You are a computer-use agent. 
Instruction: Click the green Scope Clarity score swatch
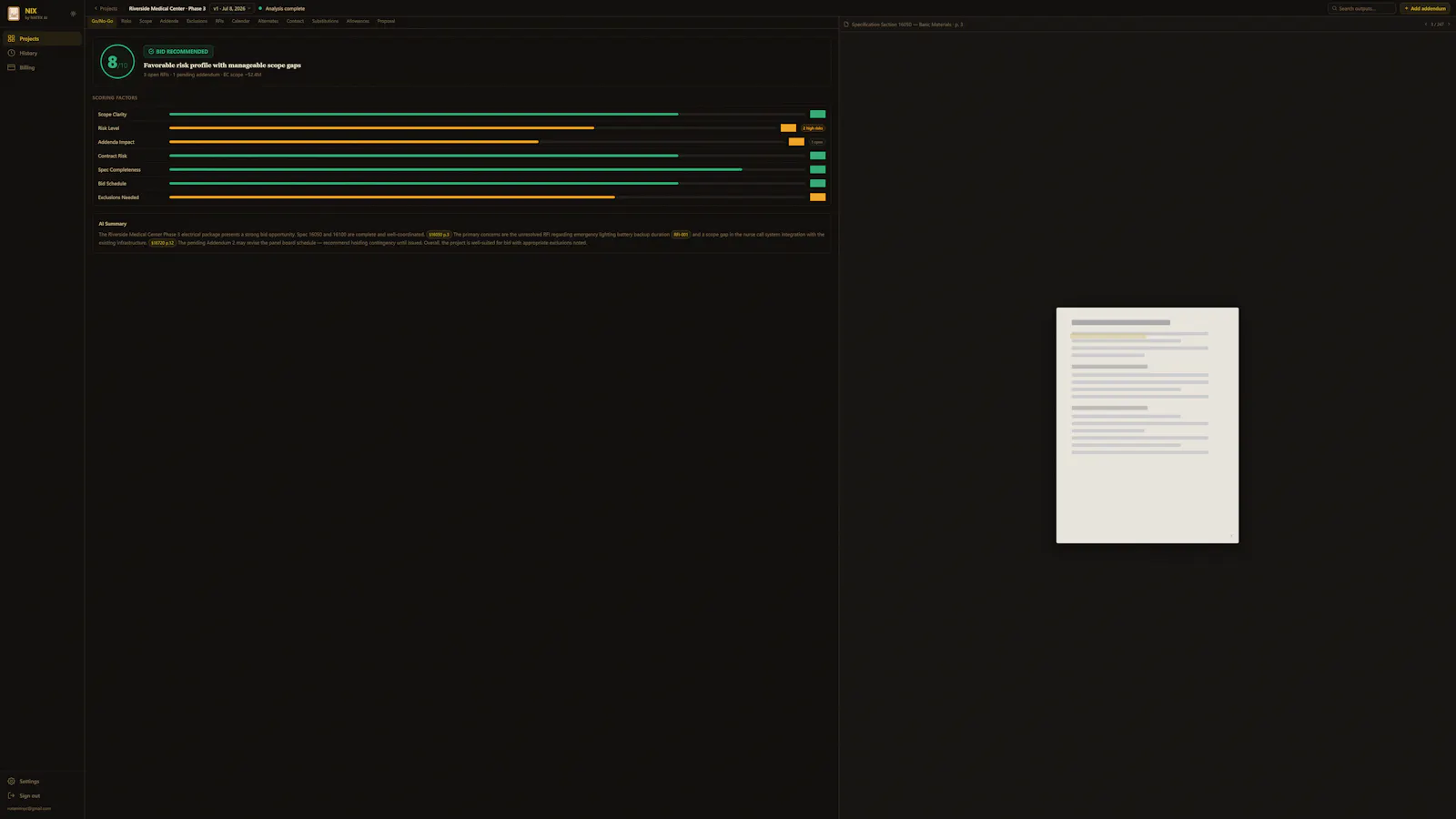point(817,114)
